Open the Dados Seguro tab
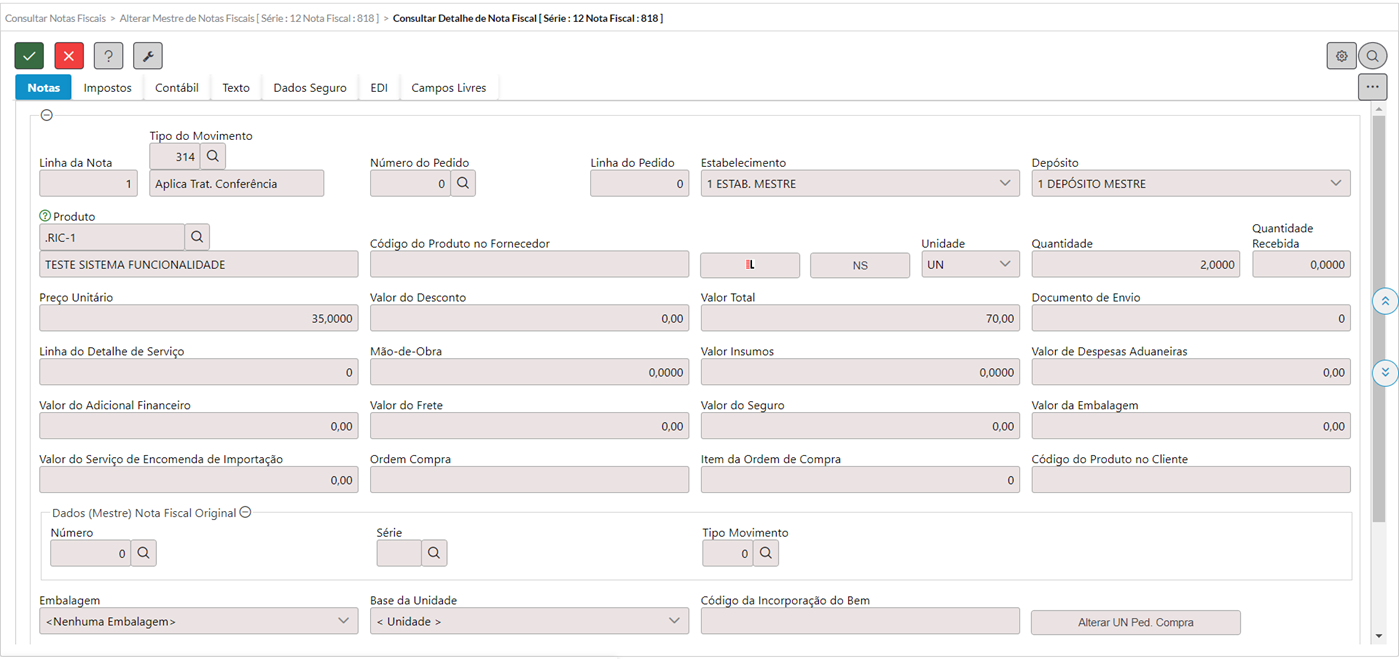Image resolution: width=1399 pixels, height=659 pixels. pyautogui.click(x=310, y=88)
